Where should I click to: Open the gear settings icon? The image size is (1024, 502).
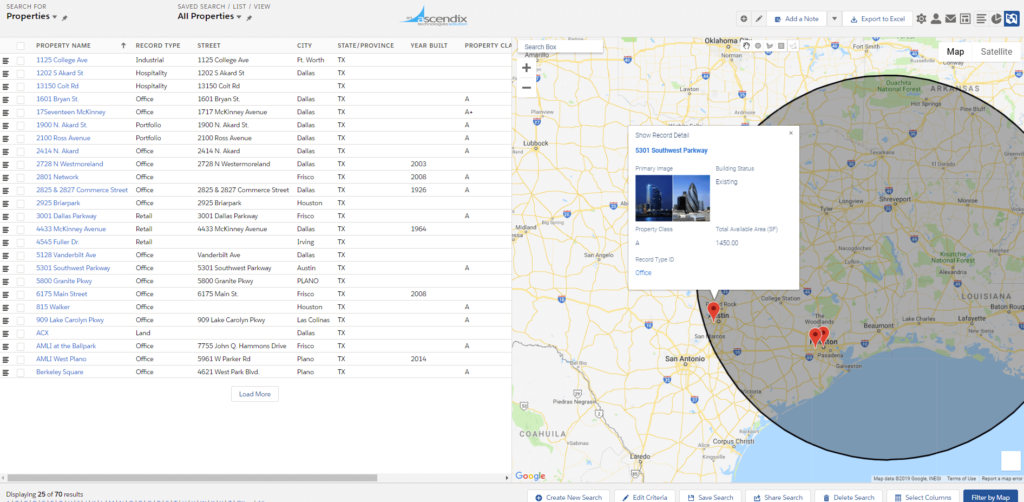(921, 19)
